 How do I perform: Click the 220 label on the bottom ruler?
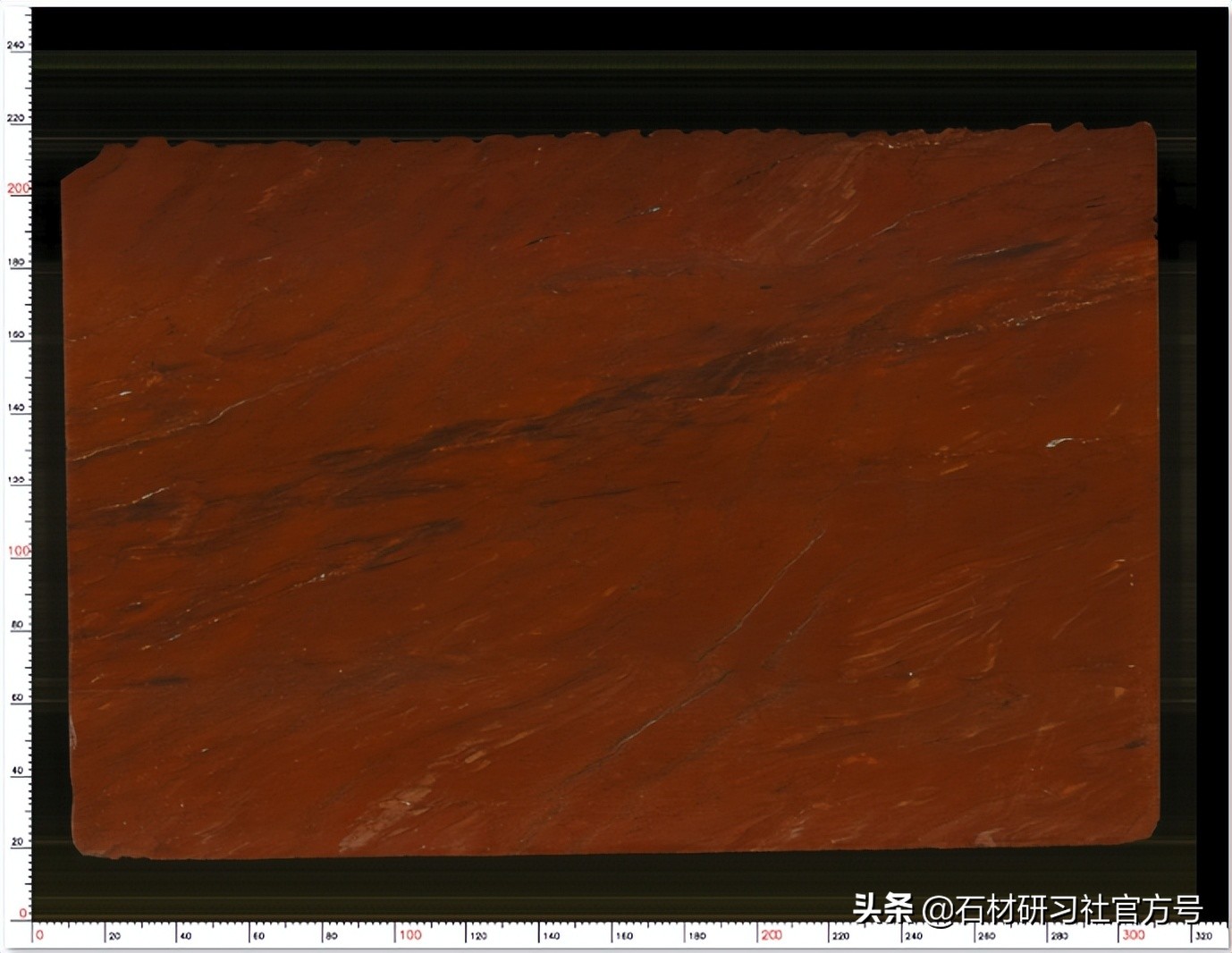pyautogui.click(x=840, y=936)
